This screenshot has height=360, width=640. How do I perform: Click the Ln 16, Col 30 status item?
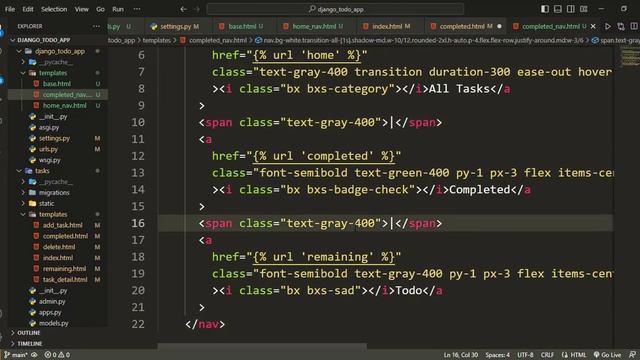460,355
